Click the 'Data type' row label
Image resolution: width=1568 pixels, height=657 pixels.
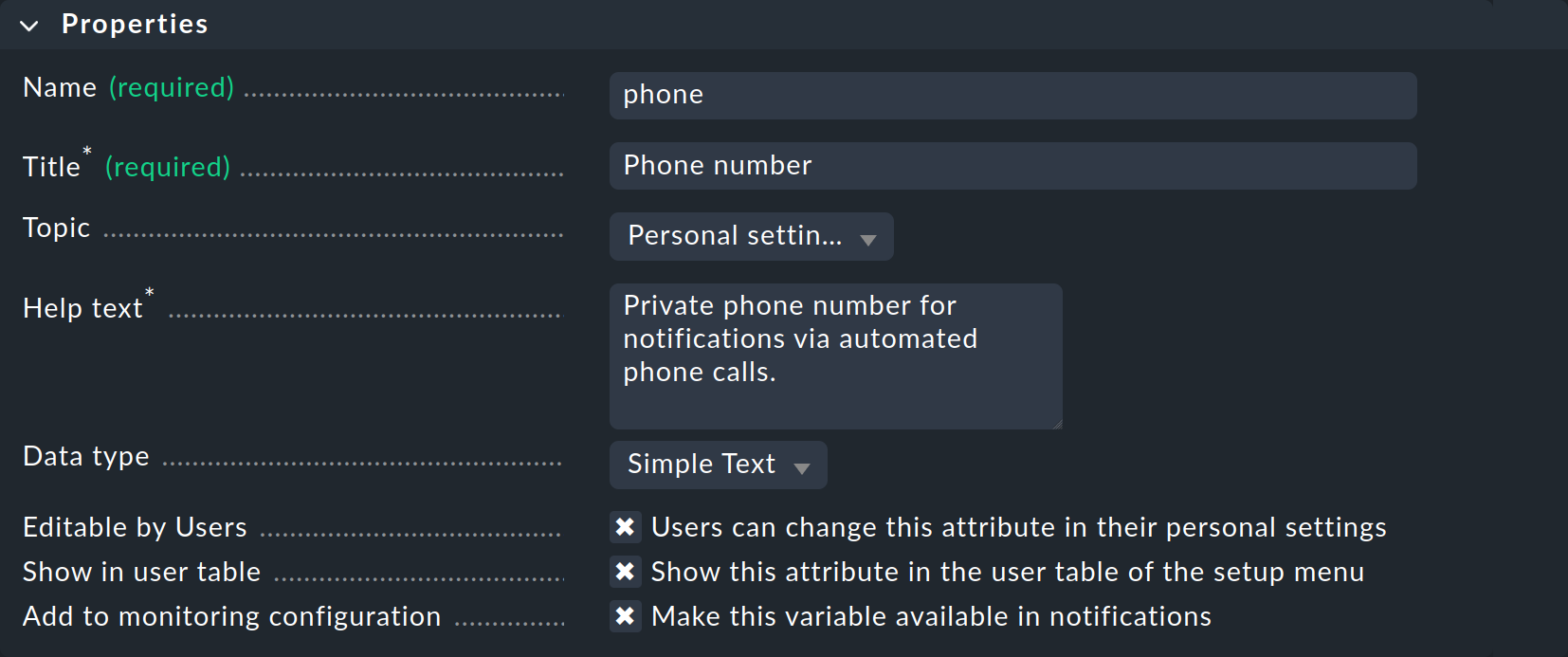[x=85, y=455]
